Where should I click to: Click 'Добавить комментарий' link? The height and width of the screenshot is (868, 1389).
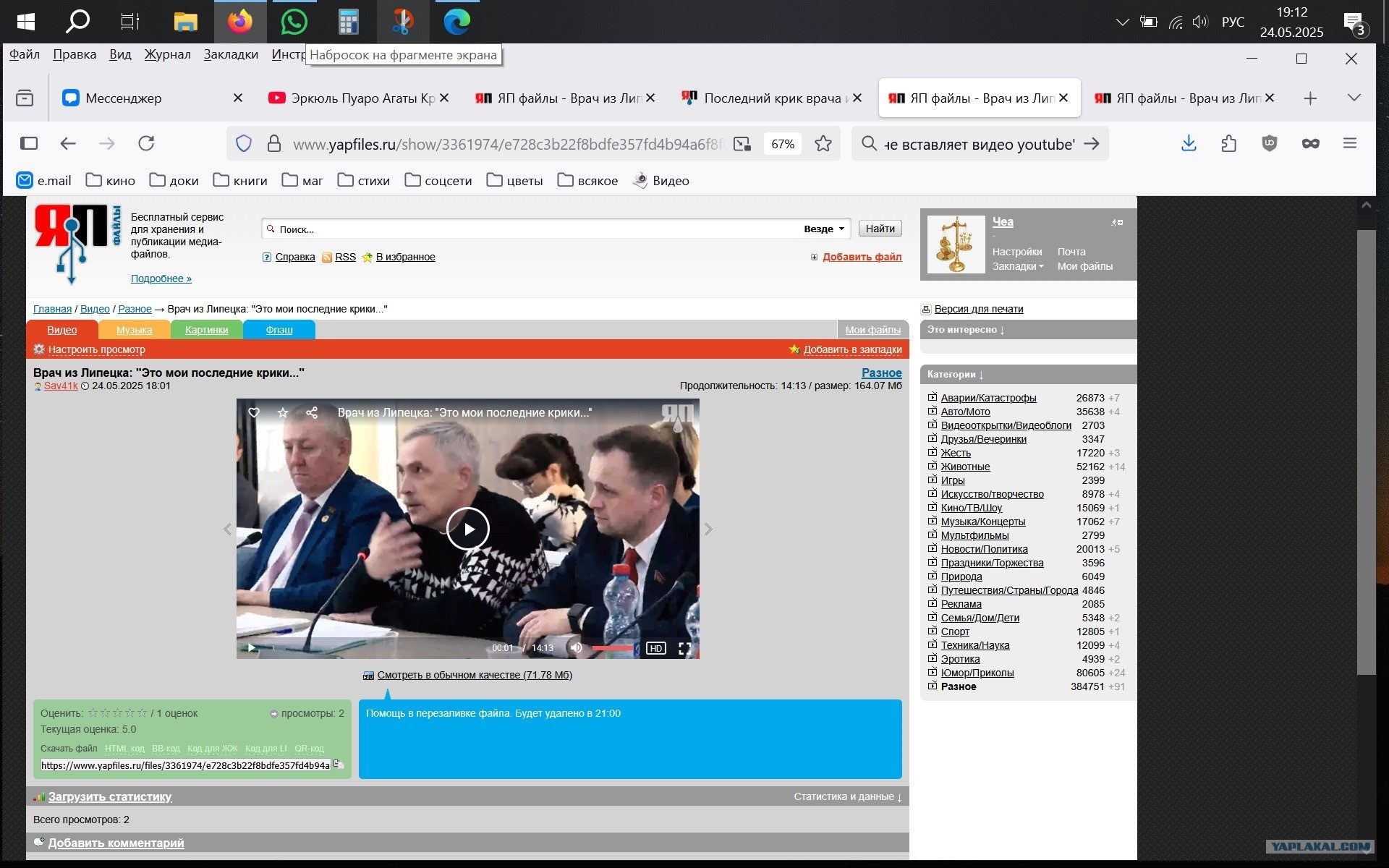coord(116,843)
